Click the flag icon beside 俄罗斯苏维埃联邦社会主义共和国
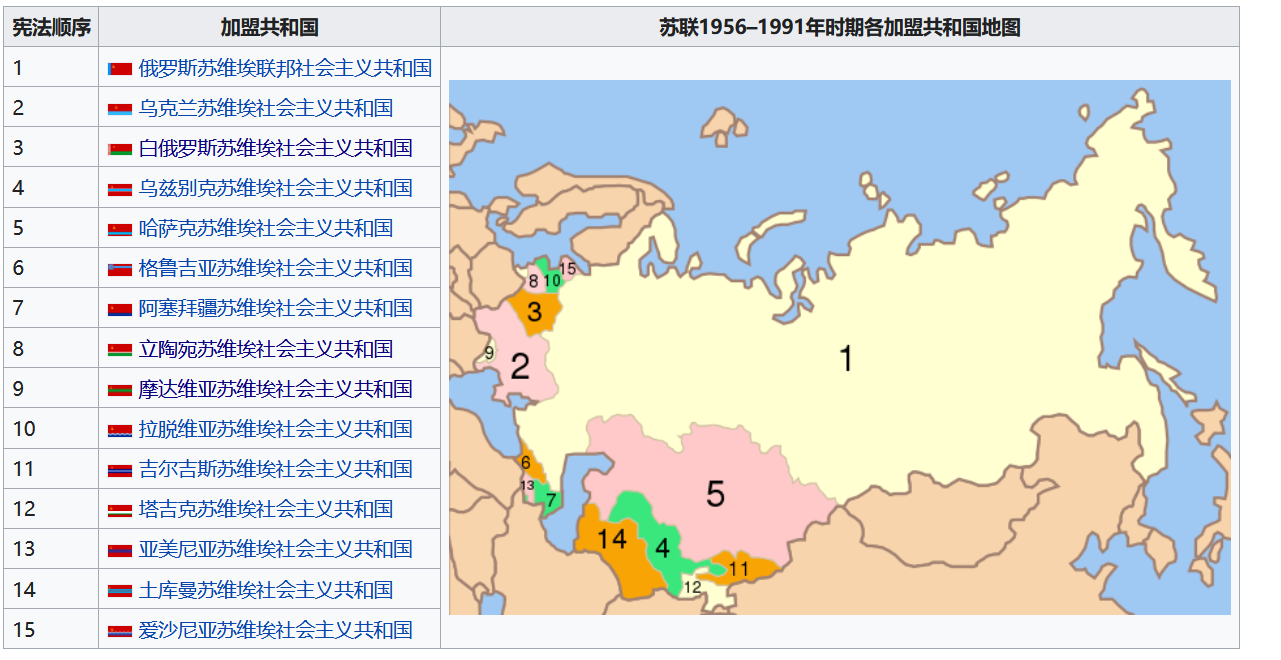This screenshot has width=1281, height=660. coord(120,69)
